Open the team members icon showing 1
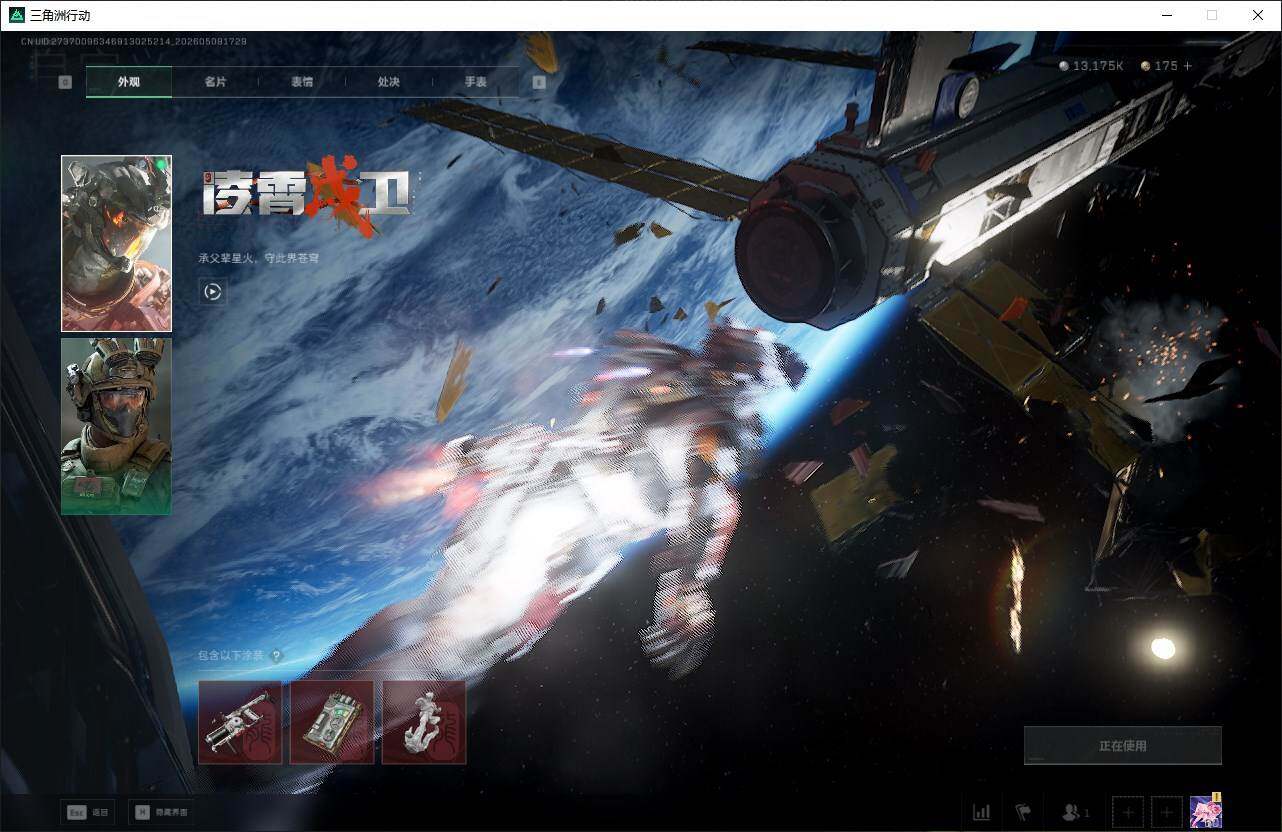Viewport: 1282px width, 832px height. [x=1075, y=812]
